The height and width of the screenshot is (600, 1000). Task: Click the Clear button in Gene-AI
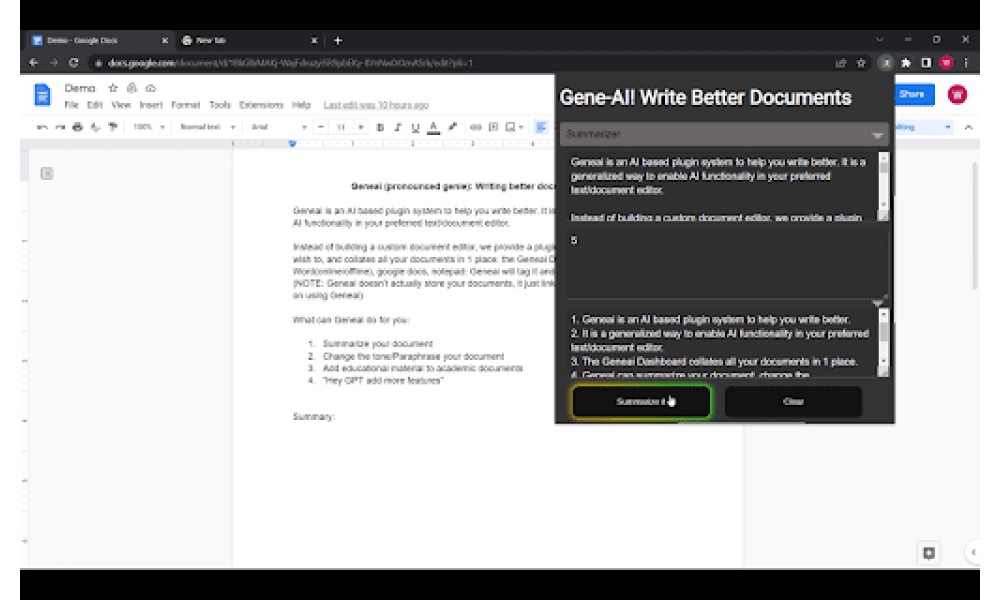[x=793, y=402]
